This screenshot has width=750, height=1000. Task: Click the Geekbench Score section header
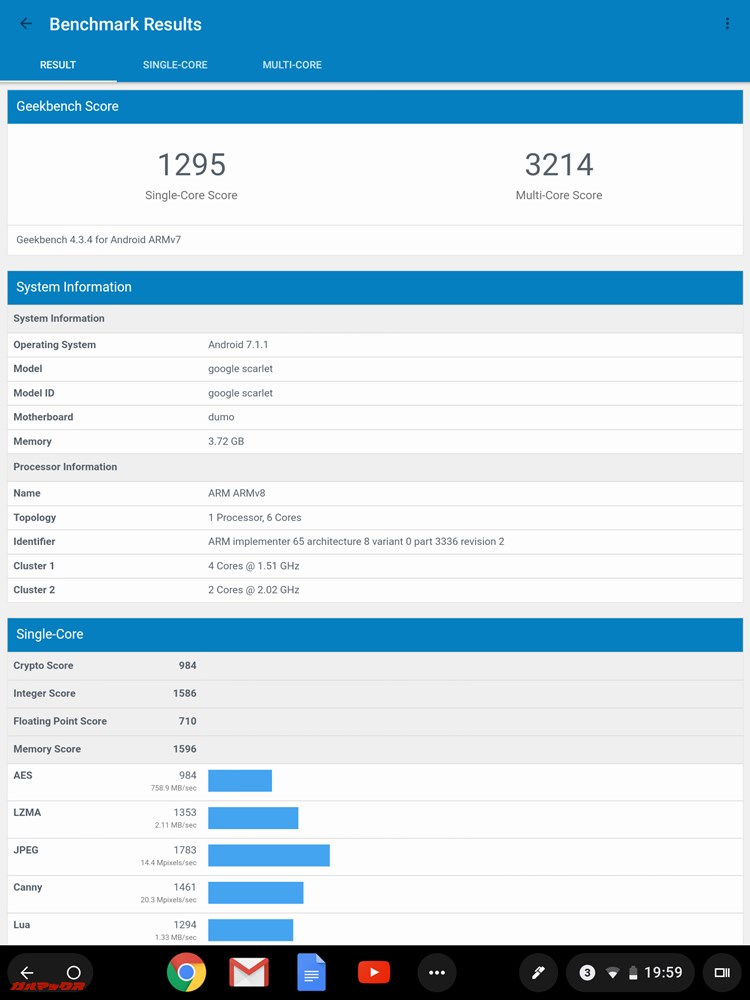point(375,107)
